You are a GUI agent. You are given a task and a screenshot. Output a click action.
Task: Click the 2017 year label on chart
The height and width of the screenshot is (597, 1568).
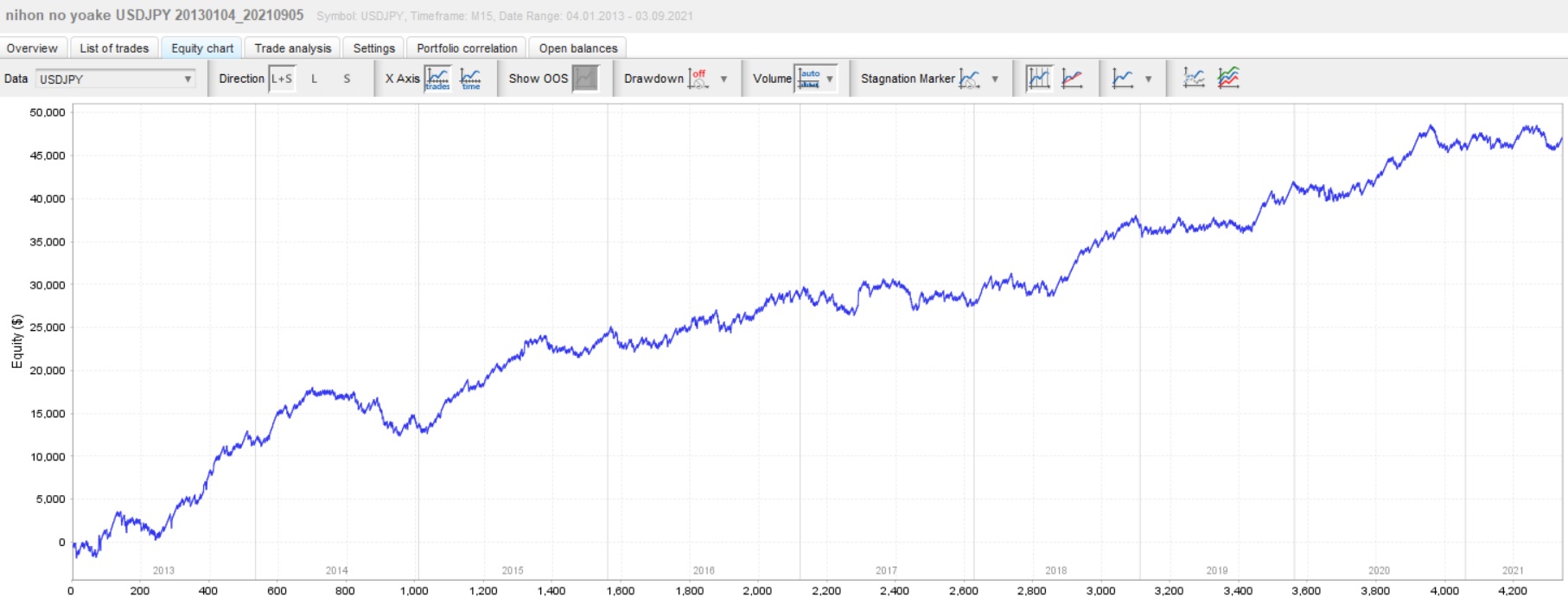(886, 570)
